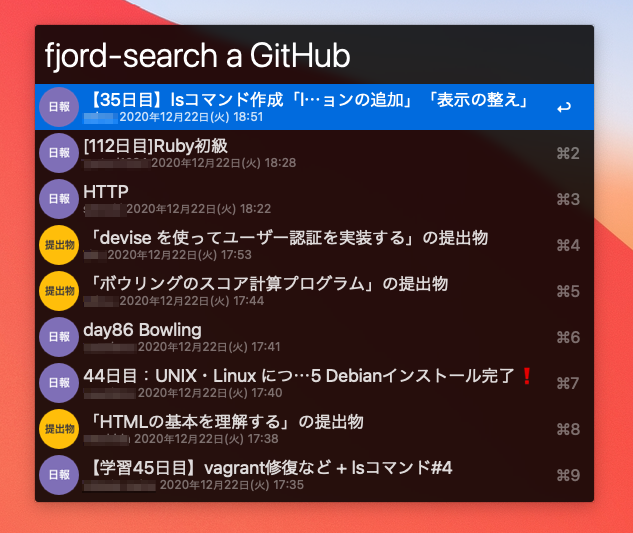
Task: Click the red exclamation mark after Debianインストール完了
Action: pyautogui.click(x=526, y=376)
